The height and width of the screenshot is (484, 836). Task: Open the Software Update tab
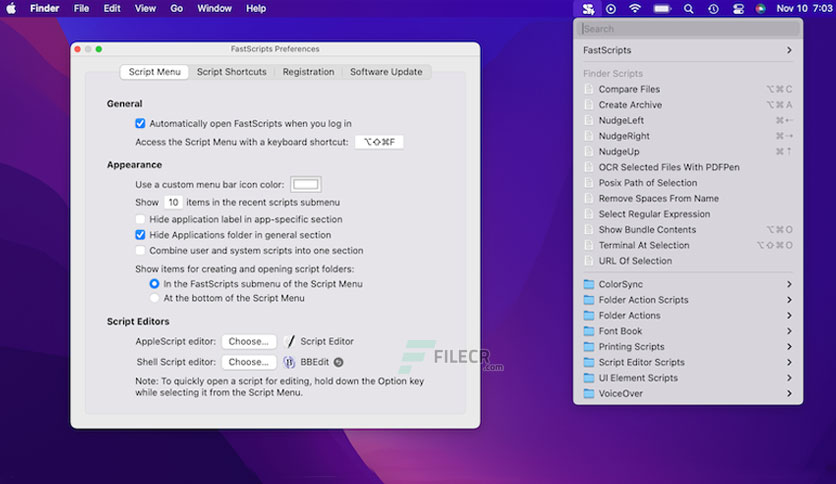[386, 71]
